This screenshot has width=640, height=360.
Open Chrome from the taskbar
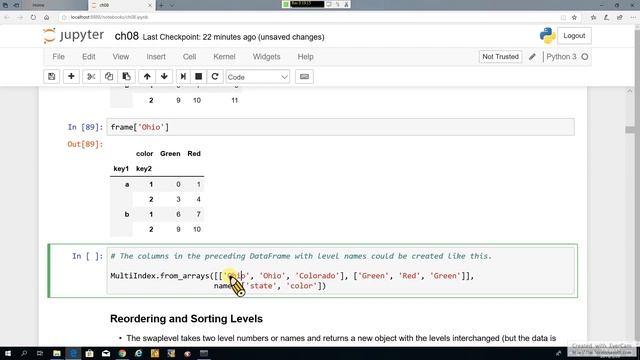tap(122, 353)
